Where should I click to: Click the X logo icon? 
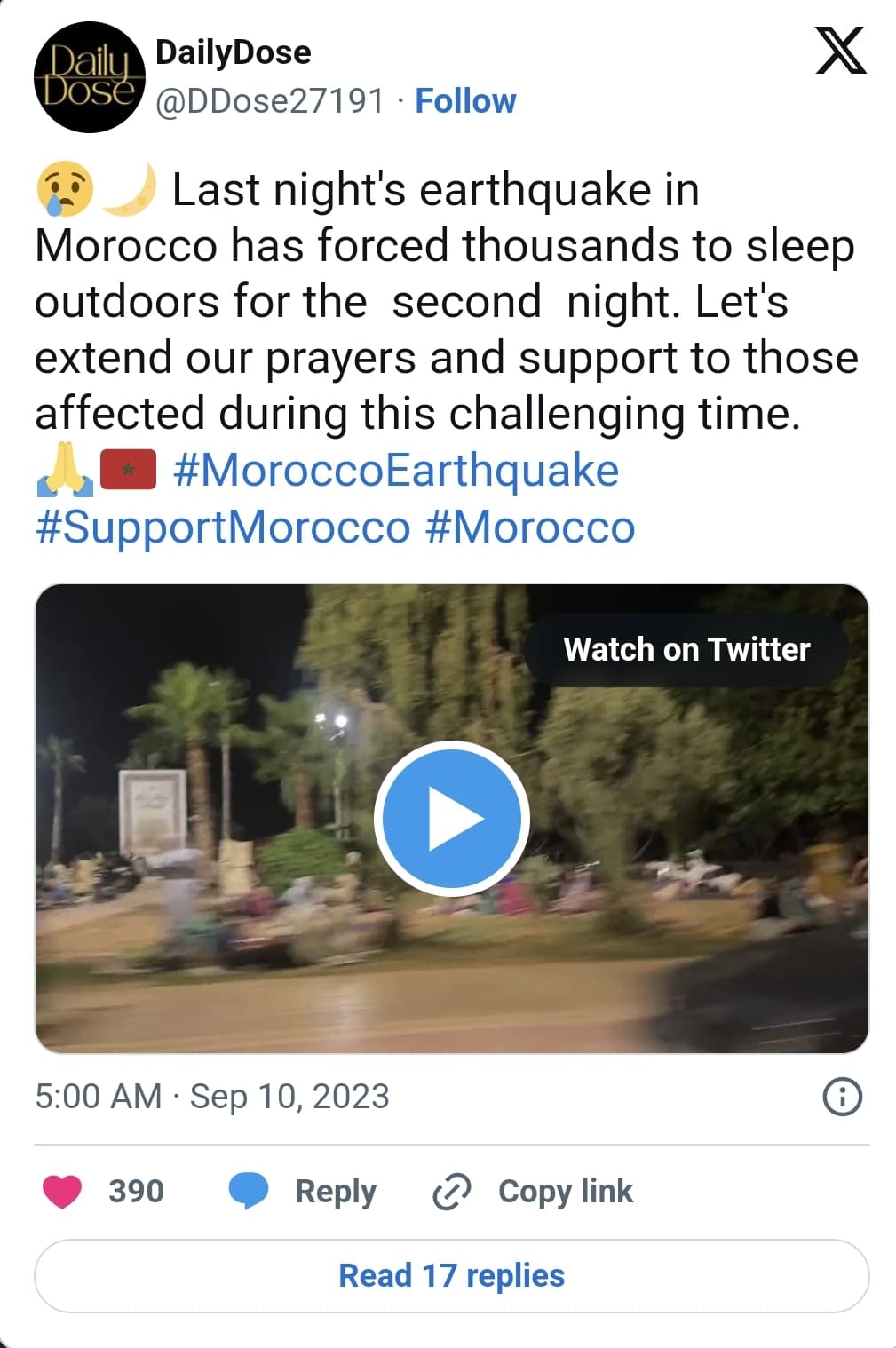(x=840, y=52)
